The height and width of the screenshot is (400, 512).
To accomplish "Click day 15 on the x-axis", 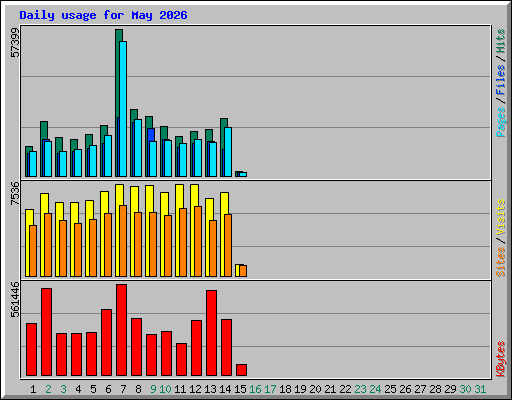I will [240, 389].
